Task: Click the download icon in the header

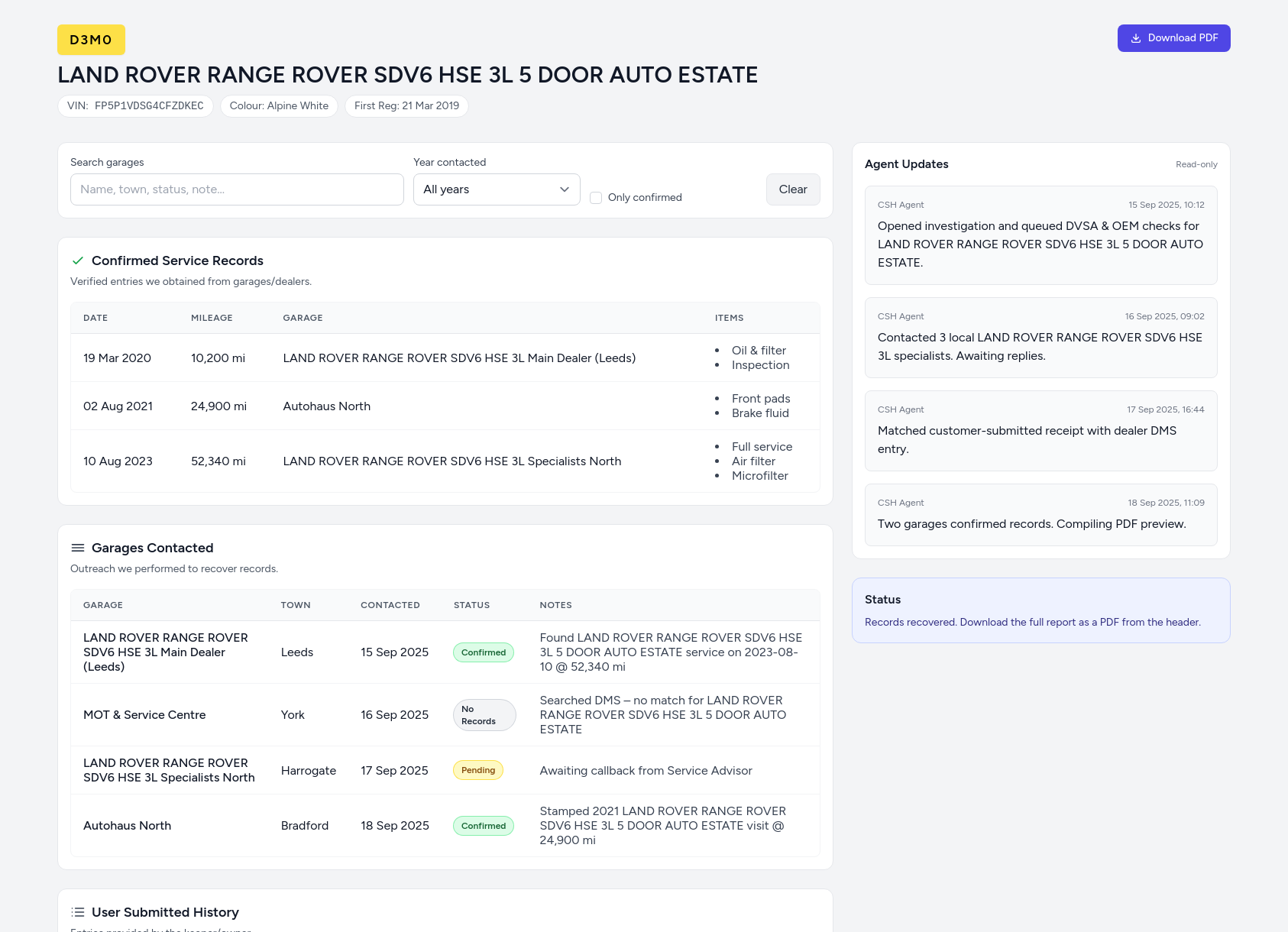Action: 1136,37
